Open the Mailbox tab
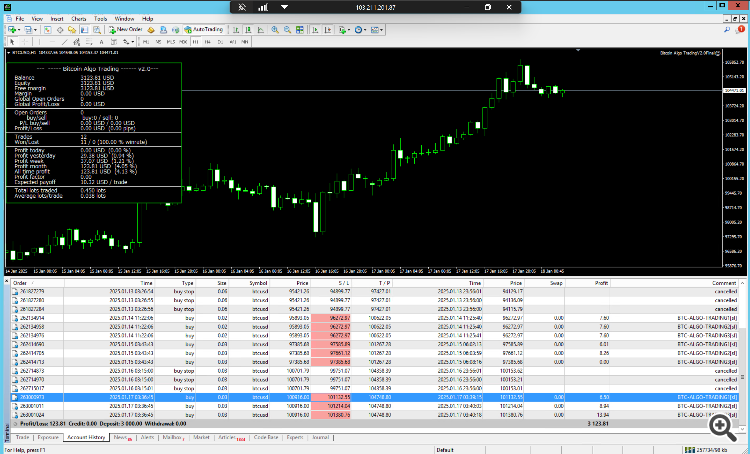Viewport: 750px width, 454px height. pos(173,437)
